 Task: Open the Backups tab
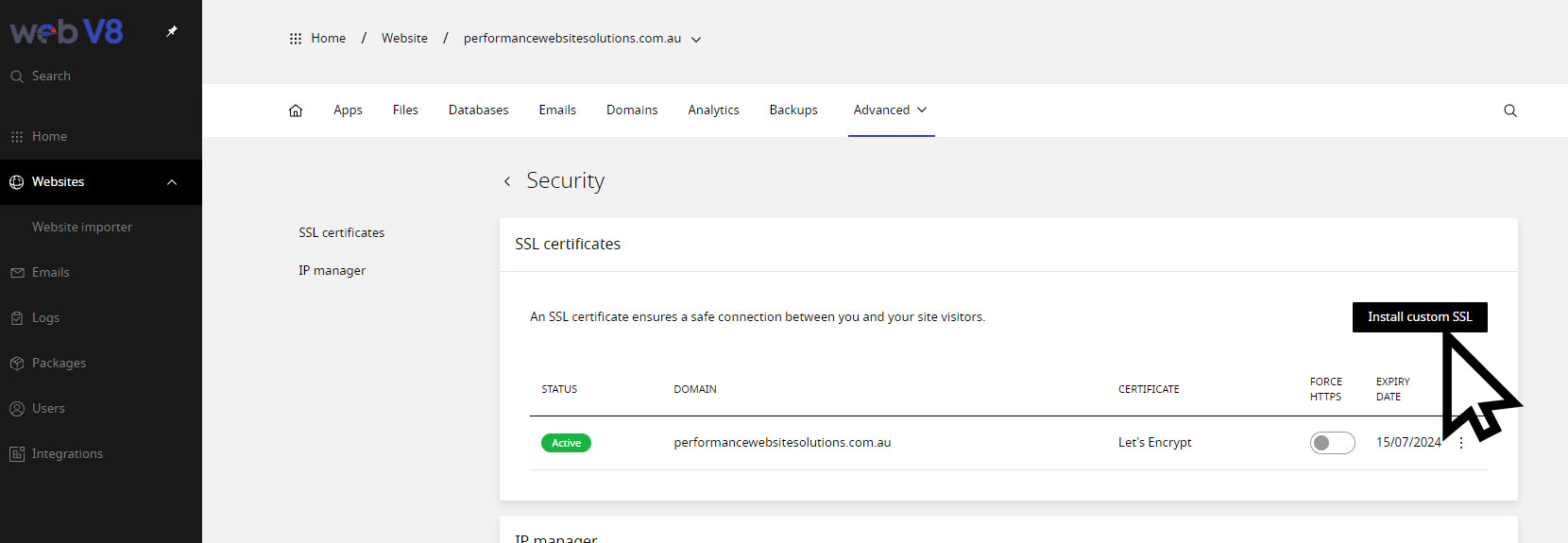pos(793,110)
